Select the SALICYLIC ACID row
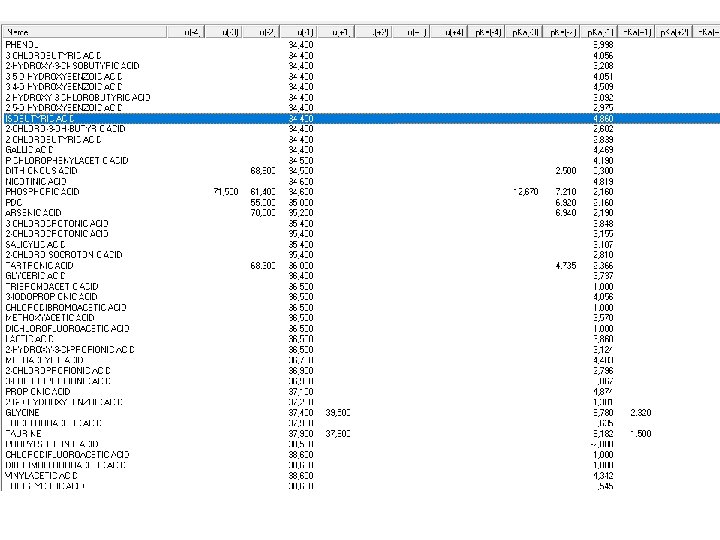 [362, 244]
